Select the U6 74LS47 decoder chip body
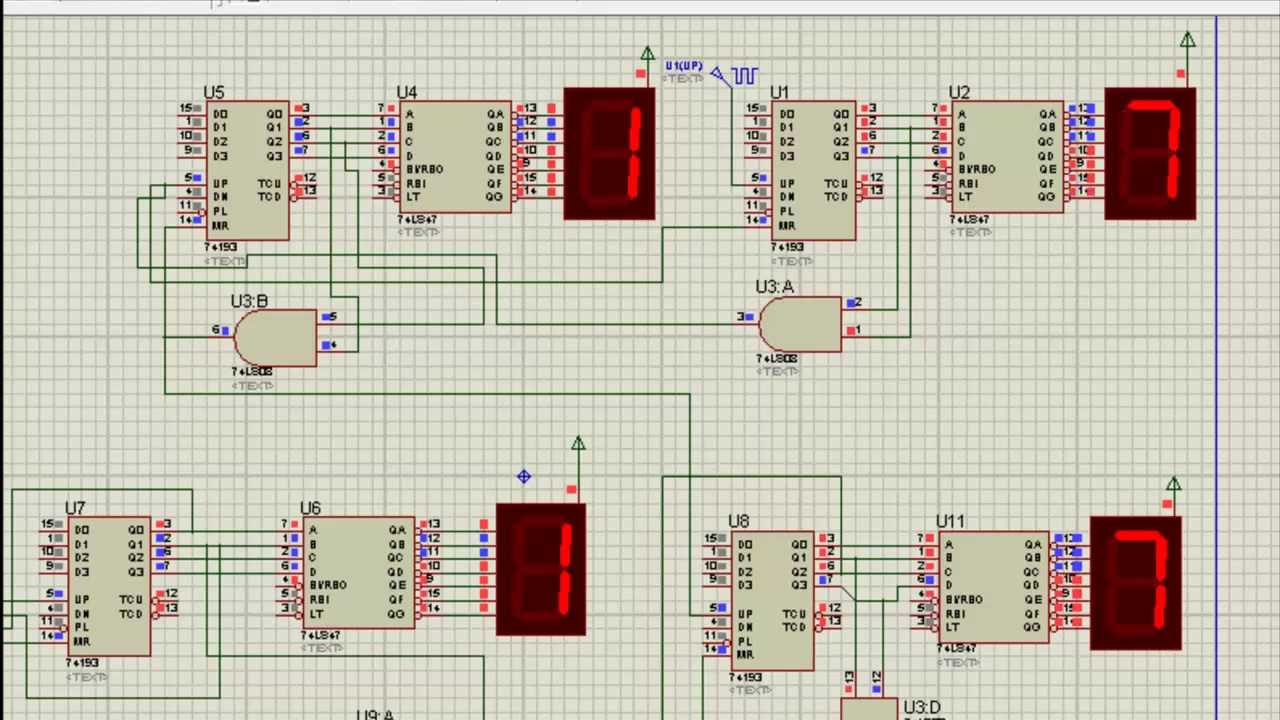The image size is (1280, 720). pos(358,572)
